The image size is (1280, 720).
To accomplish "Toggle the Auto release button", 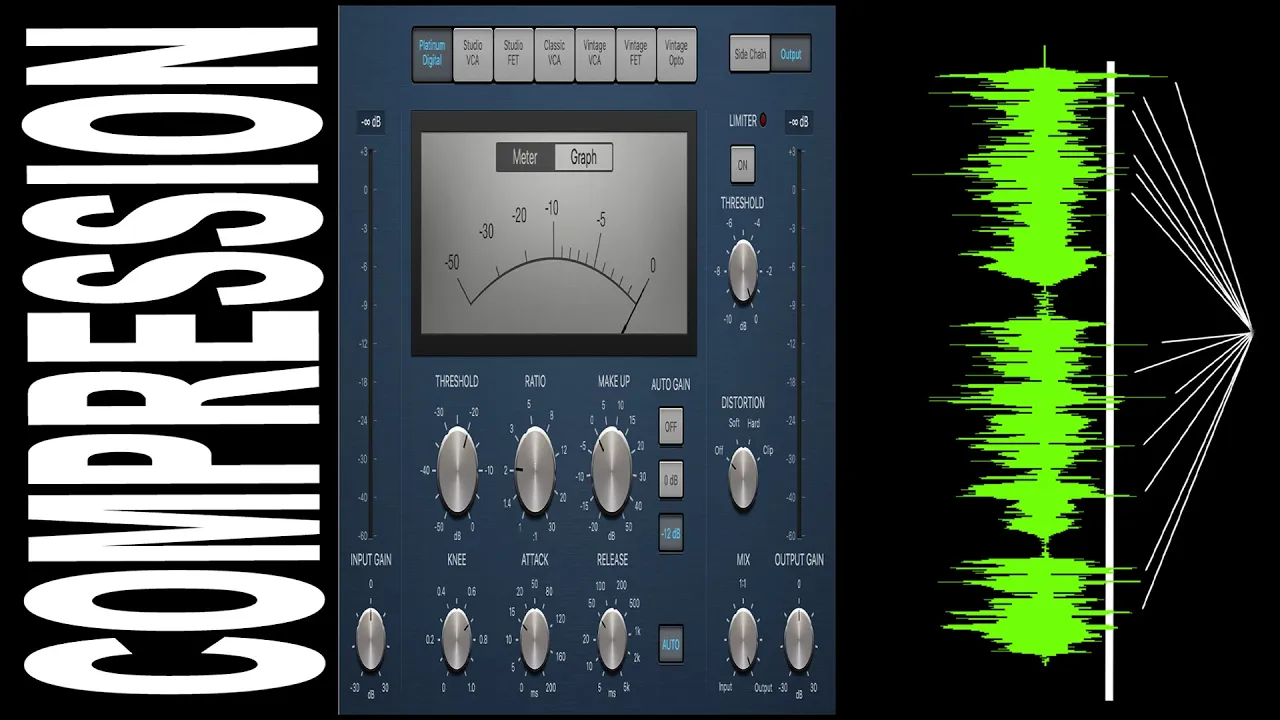I will [671, 645].
